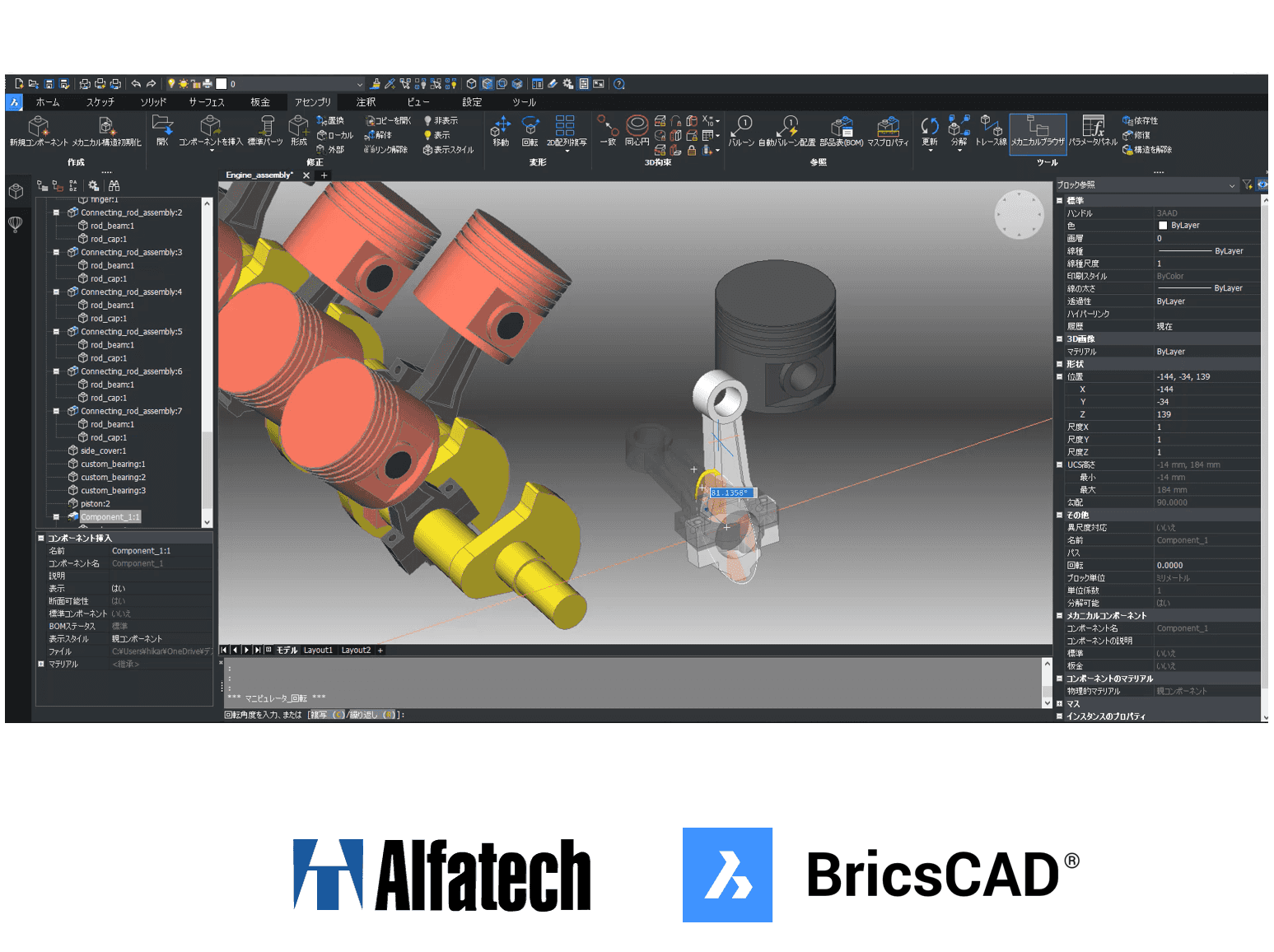Click the ローカル local button
1274x952 pixels.
(334, 135)
